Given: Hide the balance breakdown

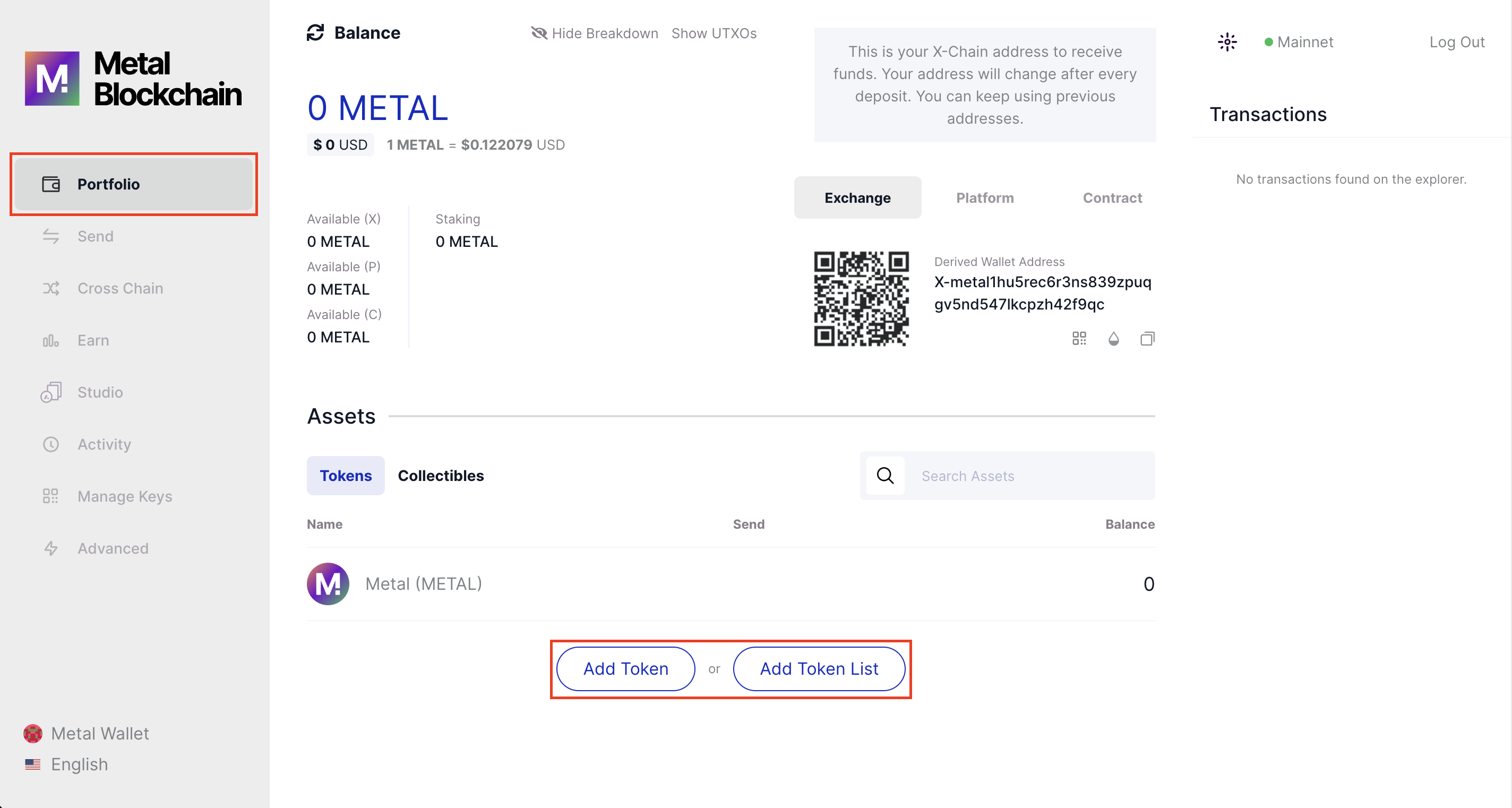Looking at the screenshot, I should pos(595,33).
